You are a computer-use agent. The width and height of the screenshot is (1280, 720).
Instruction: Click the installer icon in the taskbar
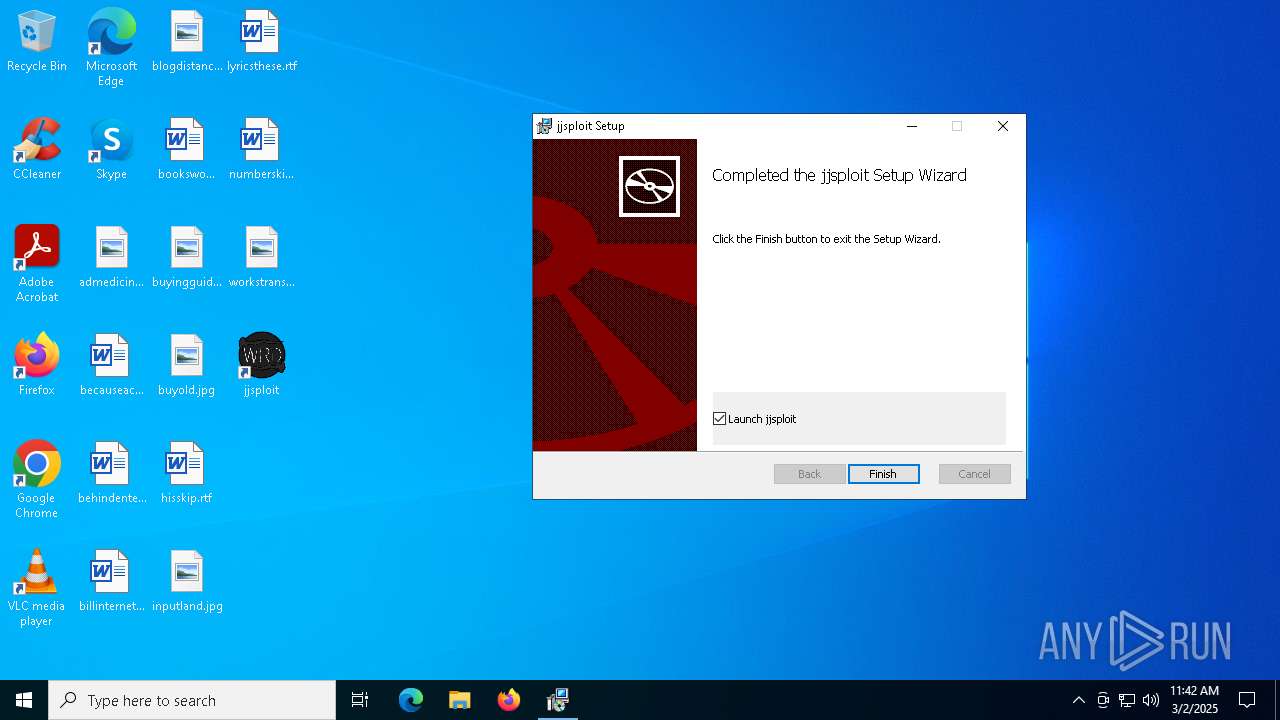click(557, 700)
